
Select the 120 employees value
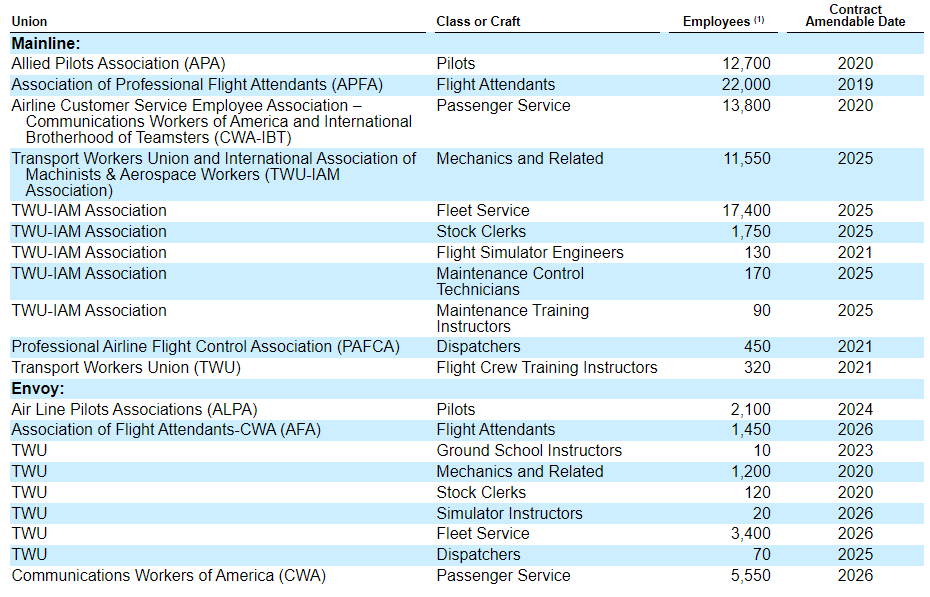coord(757,493)
